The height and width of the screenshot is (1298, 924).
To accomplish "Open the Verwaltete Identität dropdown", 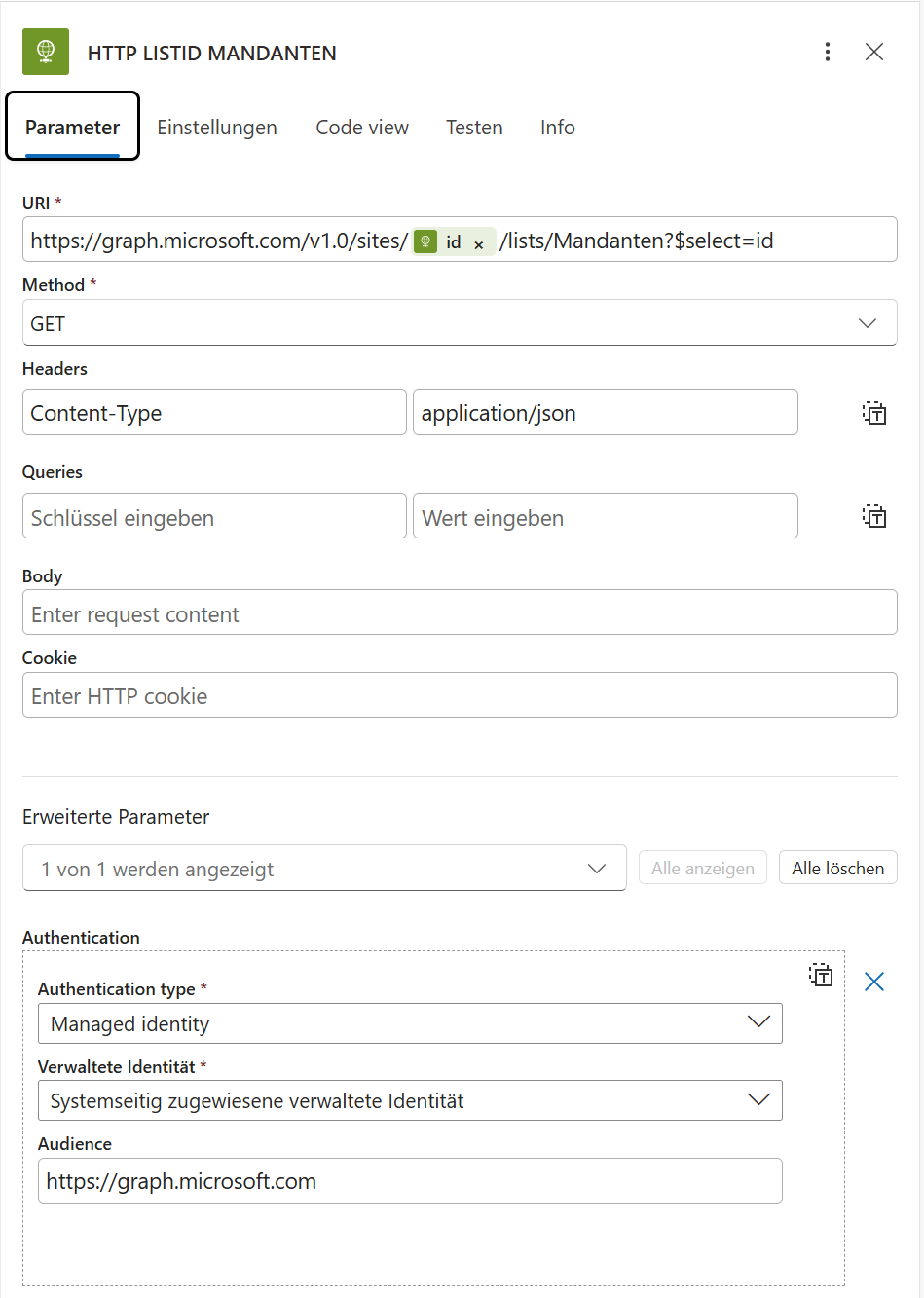I will (759, 1099).
